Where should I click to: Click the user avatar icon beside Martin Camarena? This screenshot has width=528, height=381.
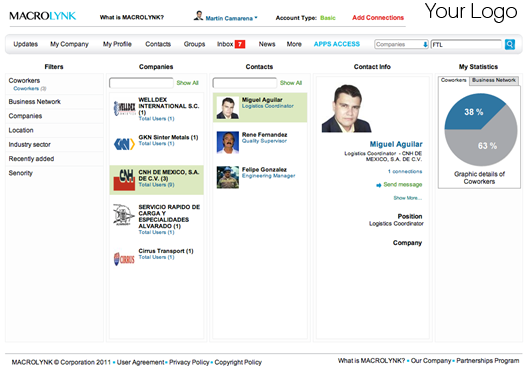(x=198, y=16)
